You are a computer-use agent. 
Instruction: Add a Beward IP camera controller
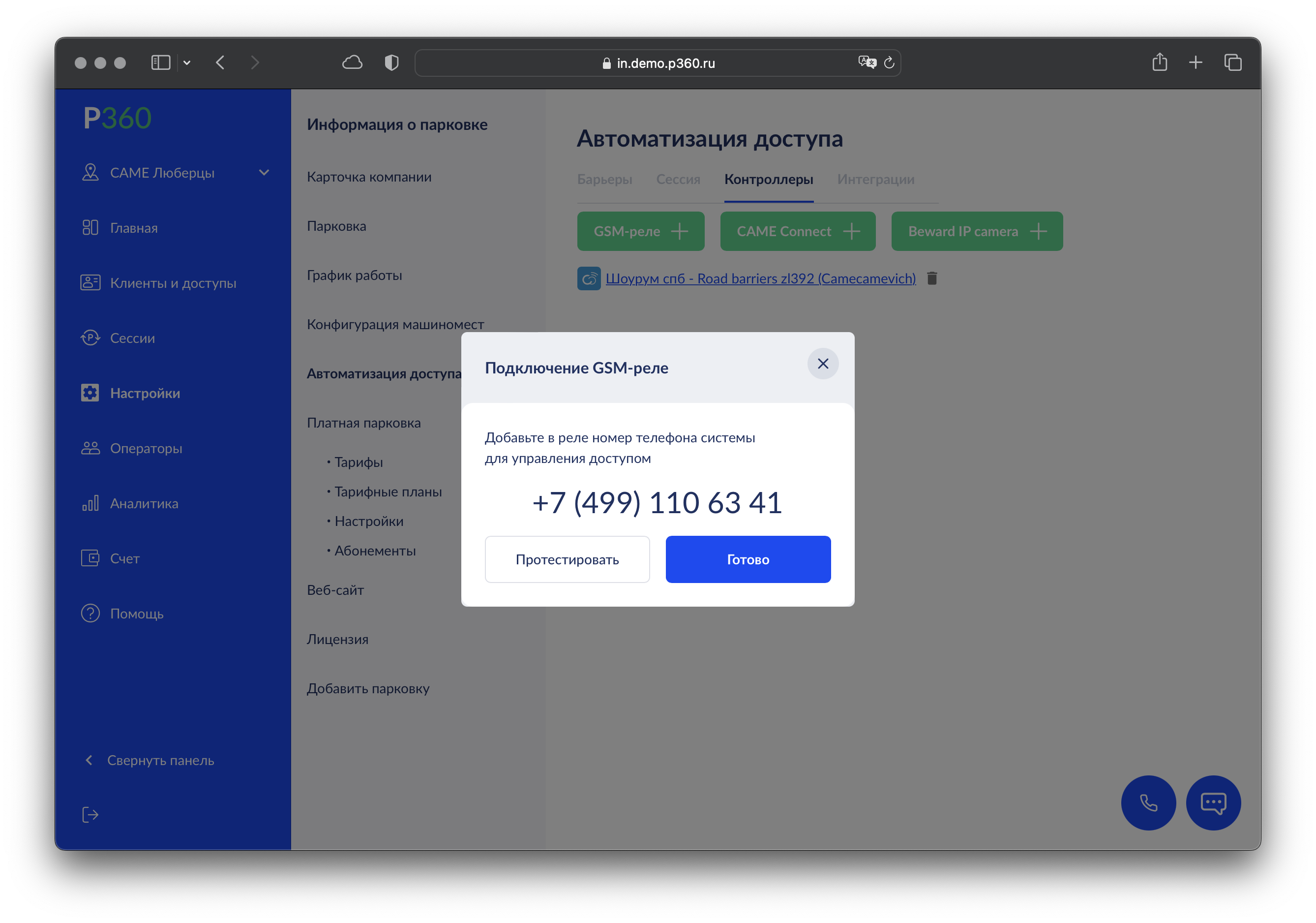point(977,231)
